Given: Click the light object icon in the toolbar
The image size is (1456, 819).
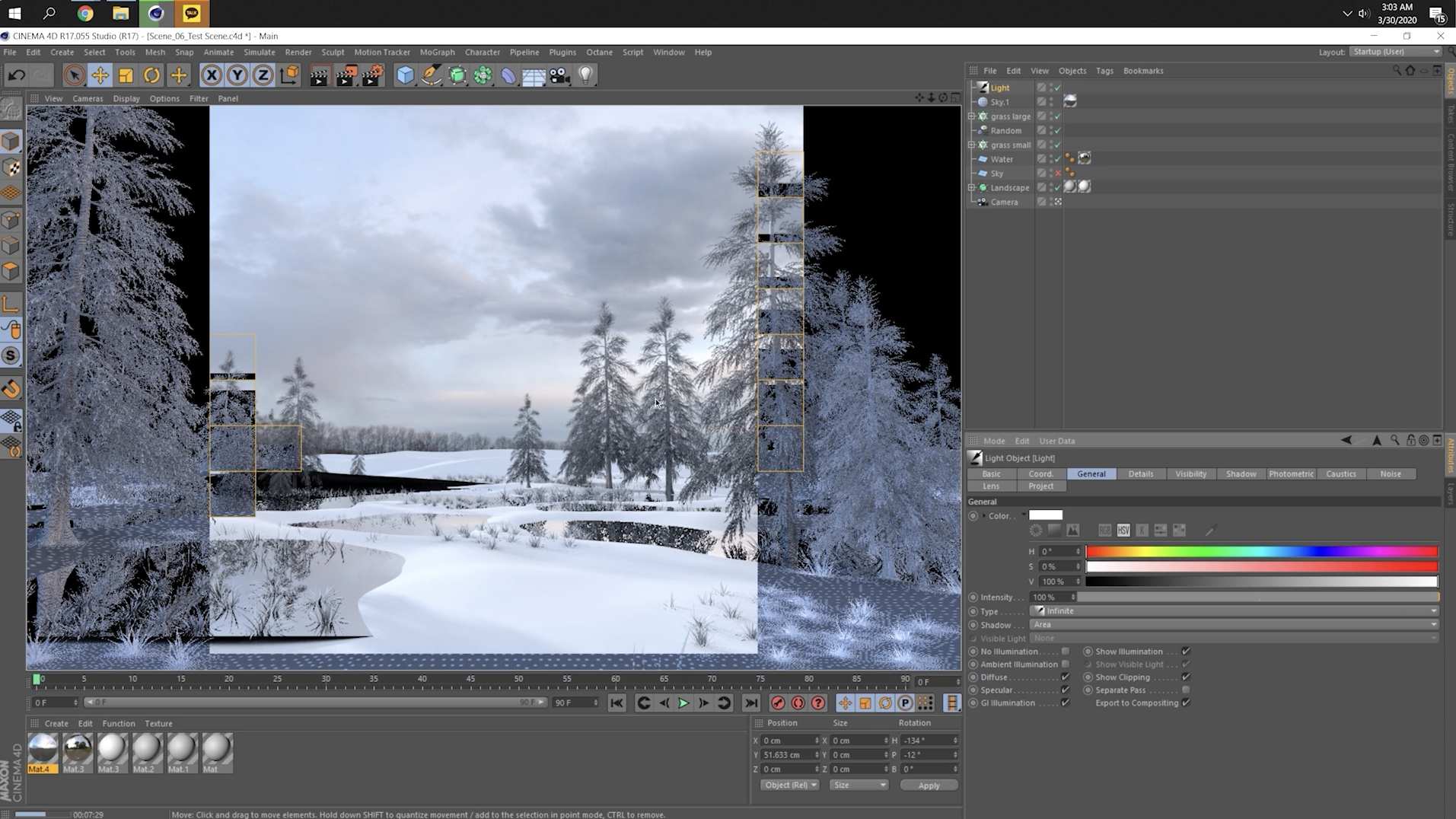Looking at the screenshot, I should click(585, 75).
